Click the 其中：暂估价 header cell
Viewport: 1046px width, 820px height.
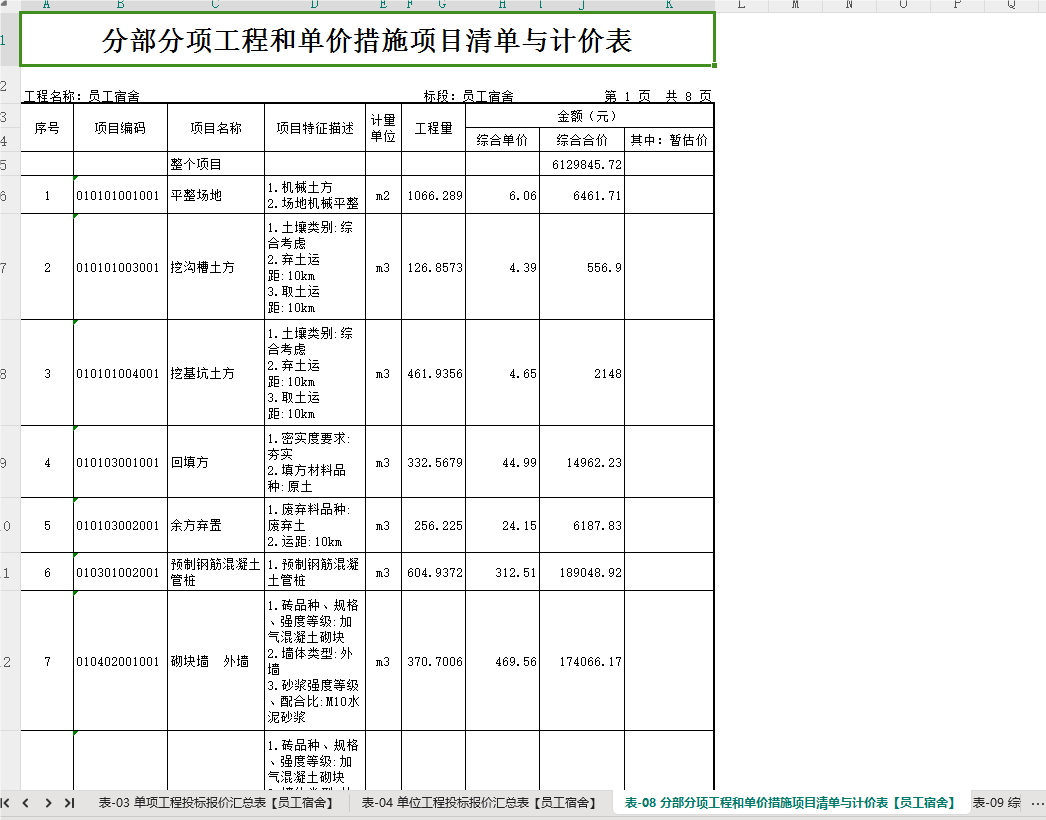669,140
